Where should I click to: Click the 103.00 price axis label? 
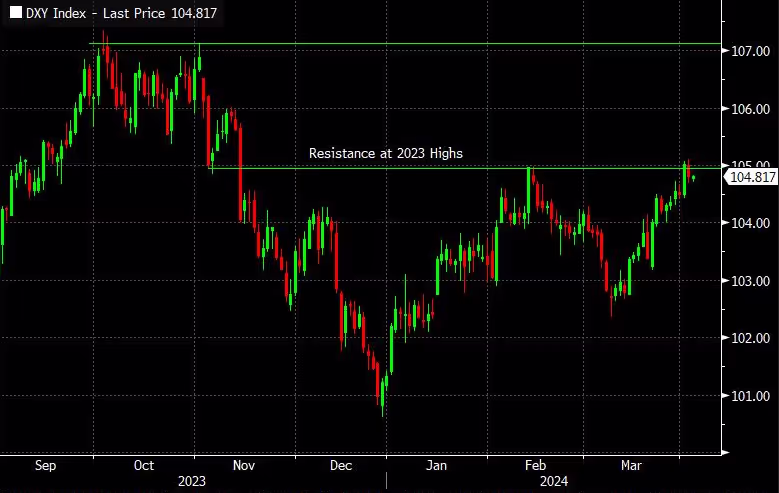750,281
